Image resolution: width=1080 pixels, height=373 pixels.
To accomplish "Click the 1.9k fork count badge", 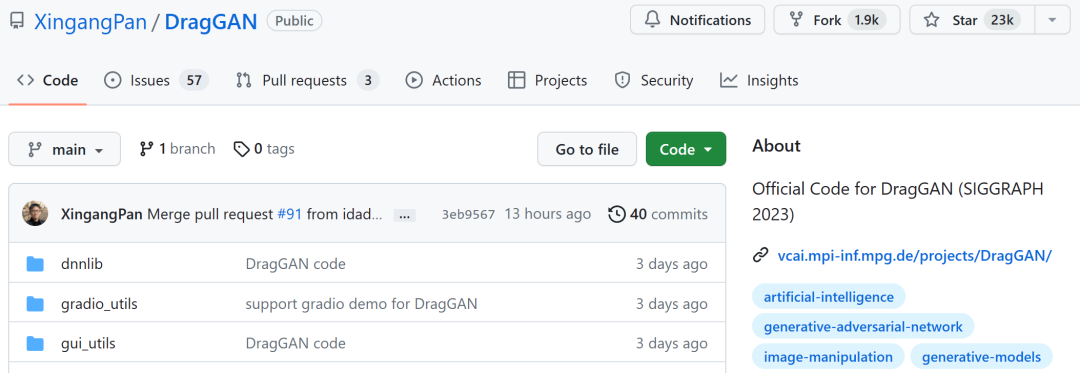I will tap(866, 20).
